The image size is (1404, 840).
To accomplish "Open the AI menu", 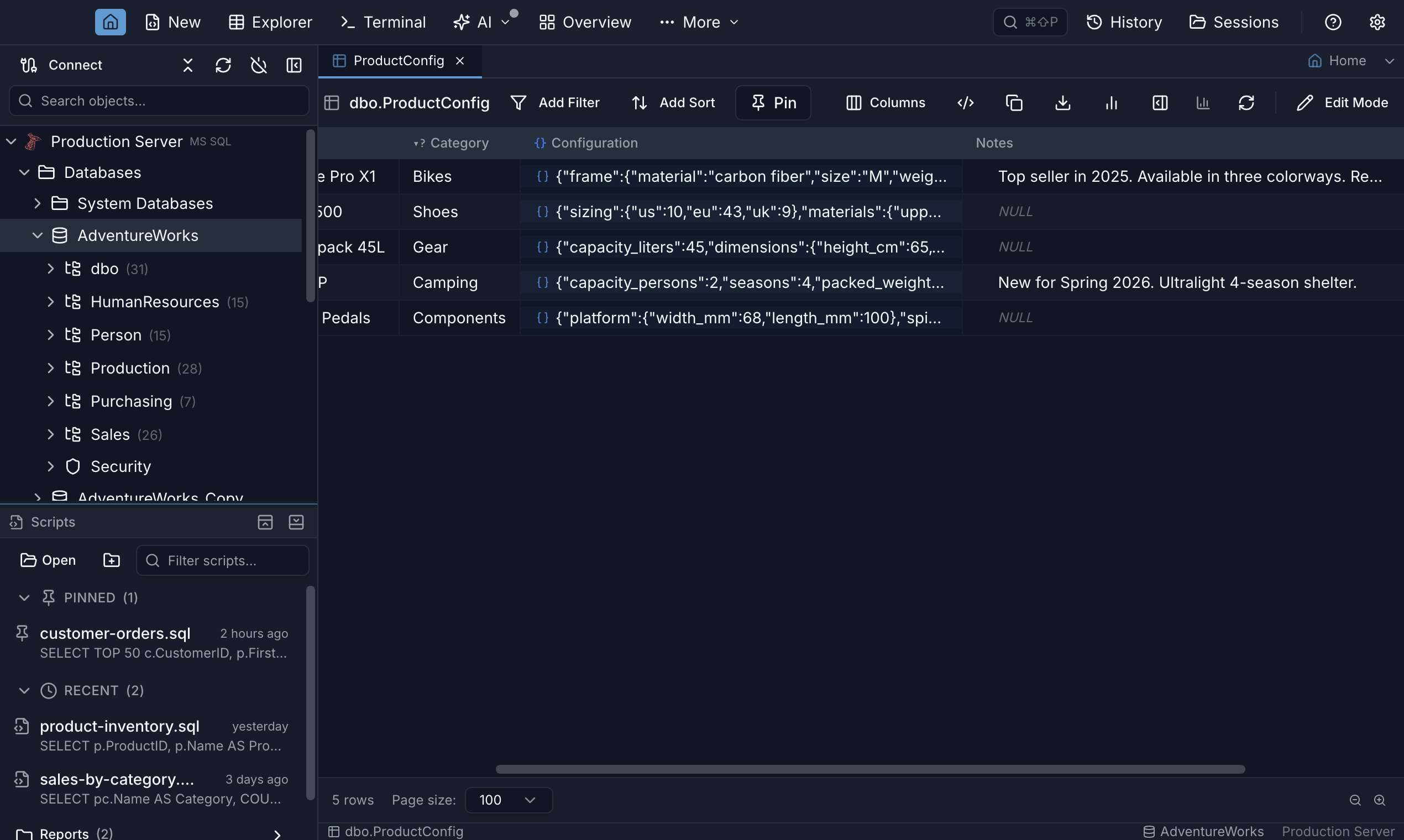I will [x=482, y=22].
